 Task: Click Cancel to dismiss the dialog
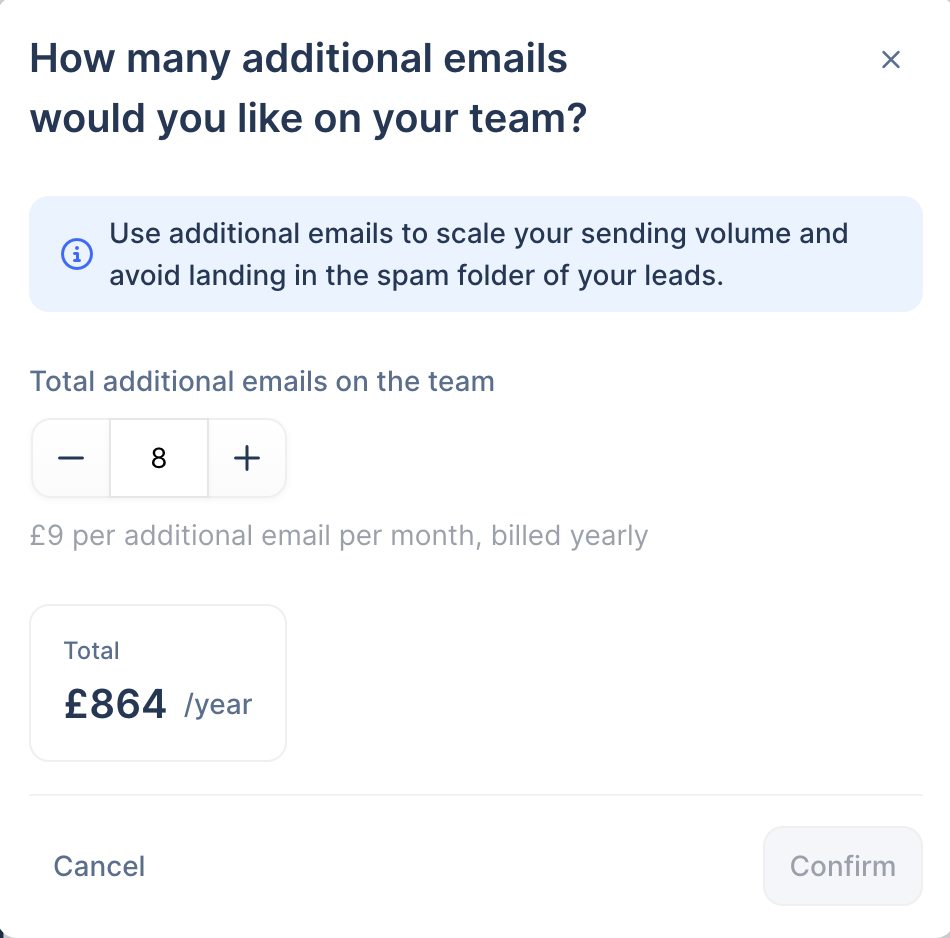coord(99,866)
